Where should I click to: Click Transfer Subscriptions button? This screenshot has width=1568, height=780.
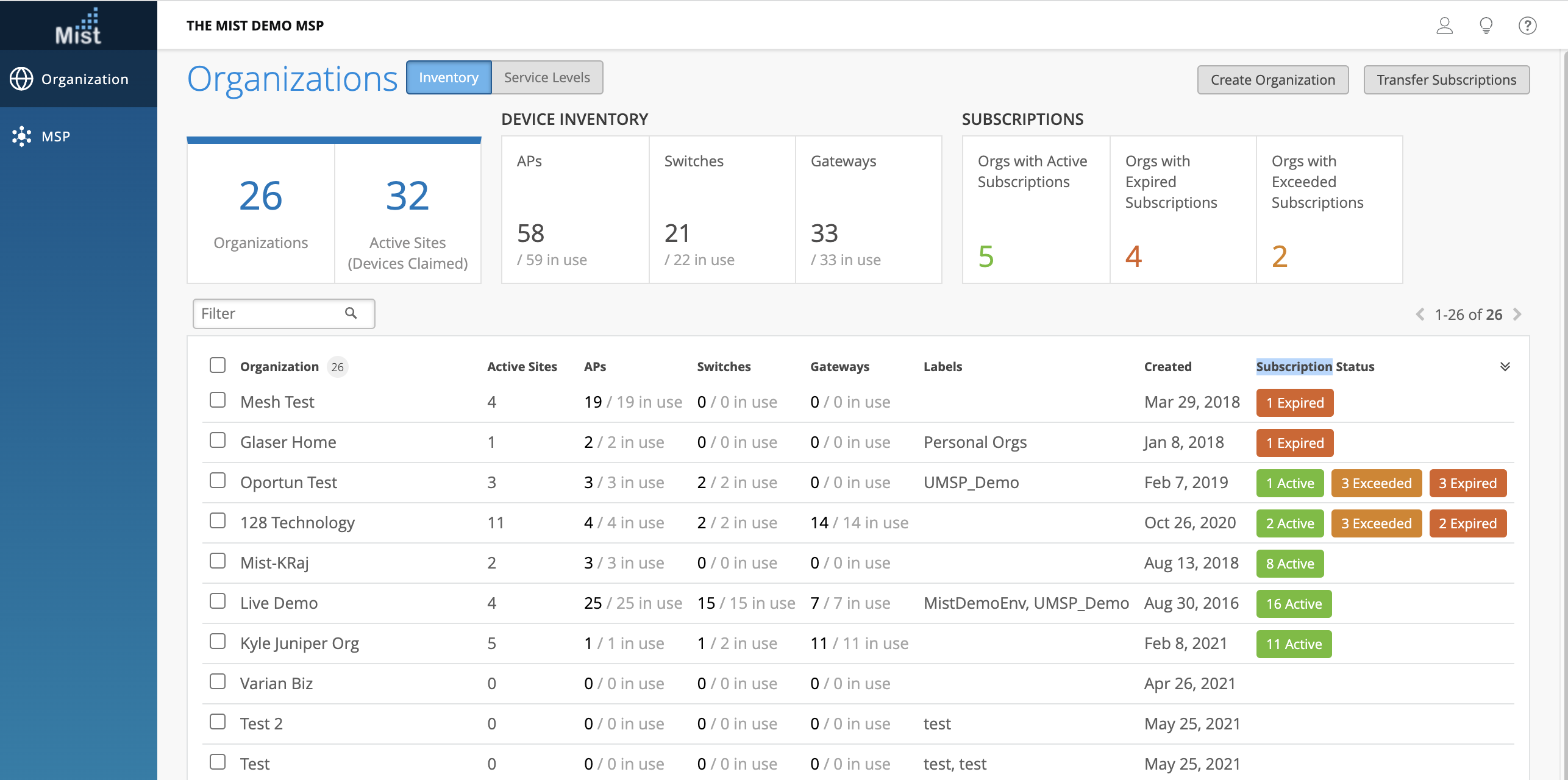click(x=1446, y=80)
